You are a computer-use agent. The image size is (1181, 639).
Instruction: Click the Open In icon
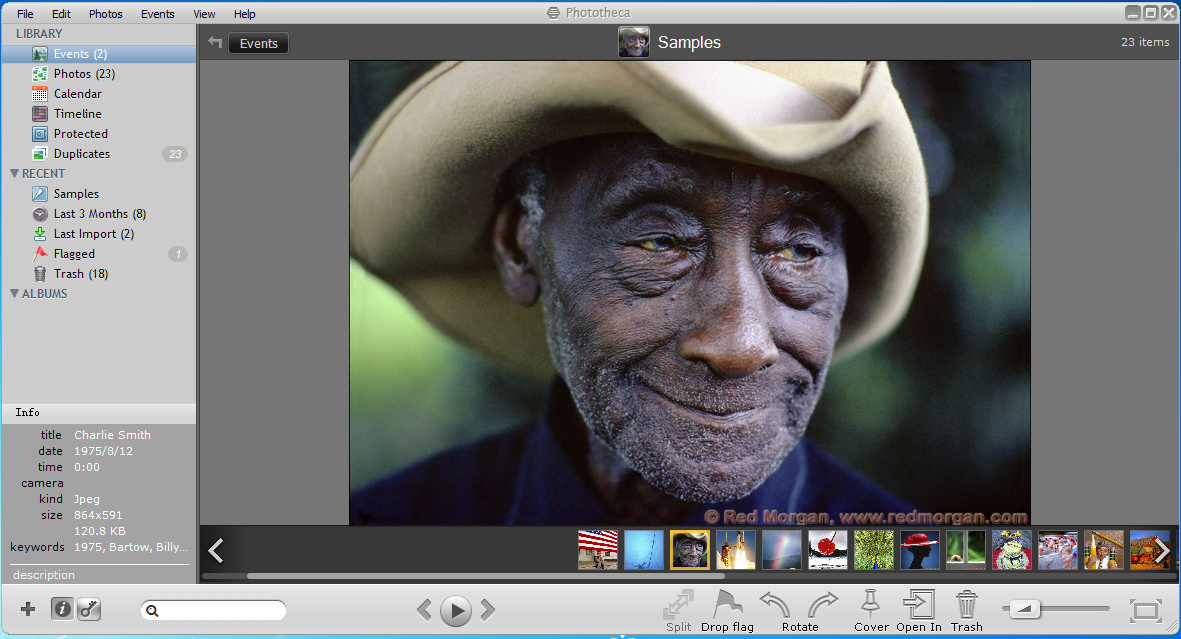918,606
